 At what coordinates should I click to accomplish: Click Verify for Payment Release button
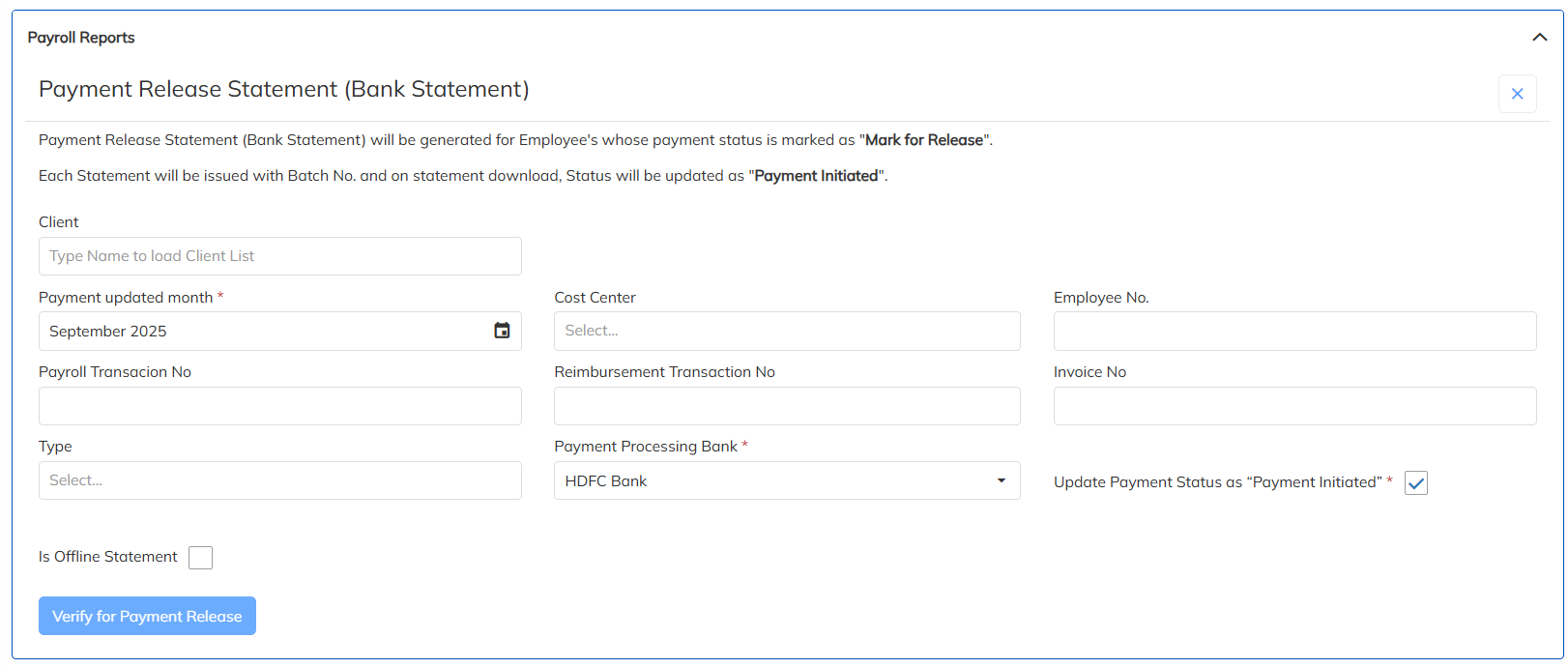click(147, 616)
